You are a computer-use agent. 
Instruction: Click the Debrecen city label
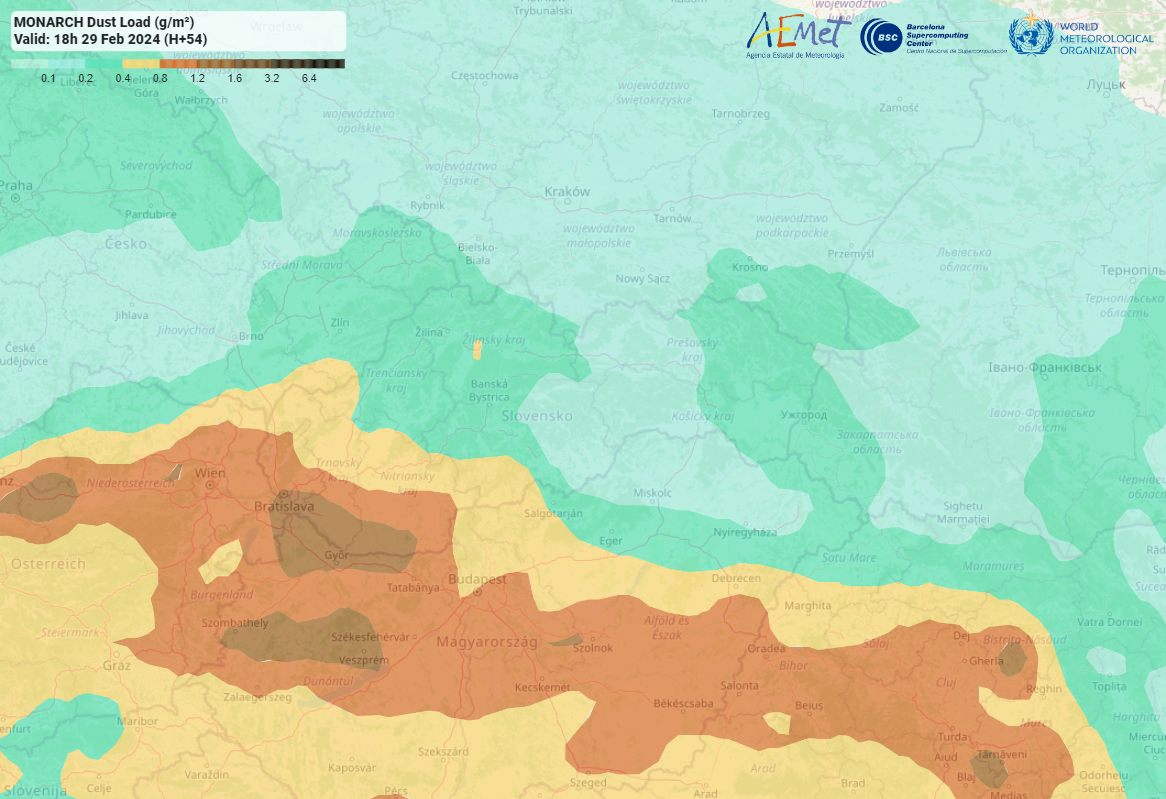pyautogui.click(x=738, y=579)
